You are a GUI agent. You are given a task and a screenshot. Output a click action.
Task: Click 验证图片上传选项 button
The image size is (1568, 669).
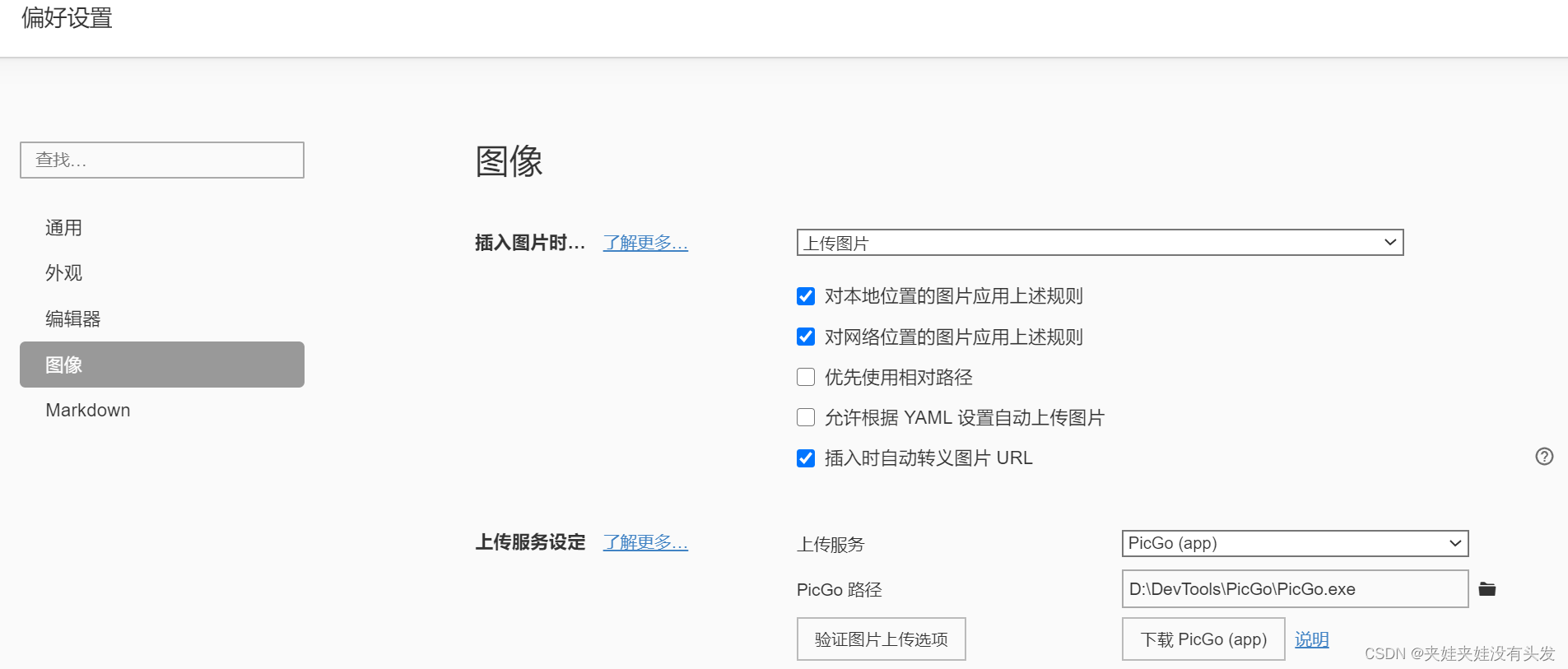tap(881, 639)
